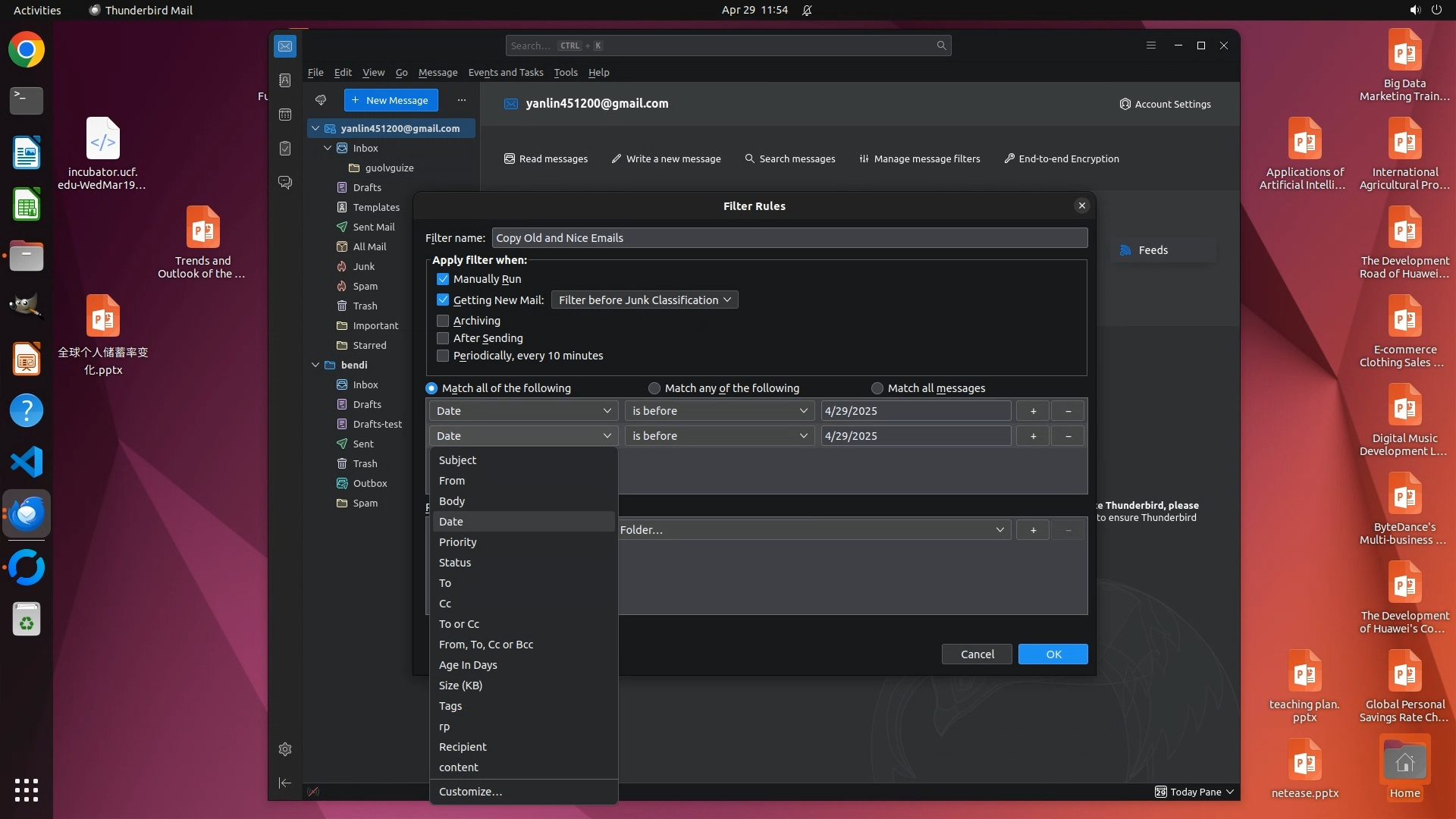Enable the Archiving checkbox
This screenshot has height=819, width=1456.
pos(443,321)
